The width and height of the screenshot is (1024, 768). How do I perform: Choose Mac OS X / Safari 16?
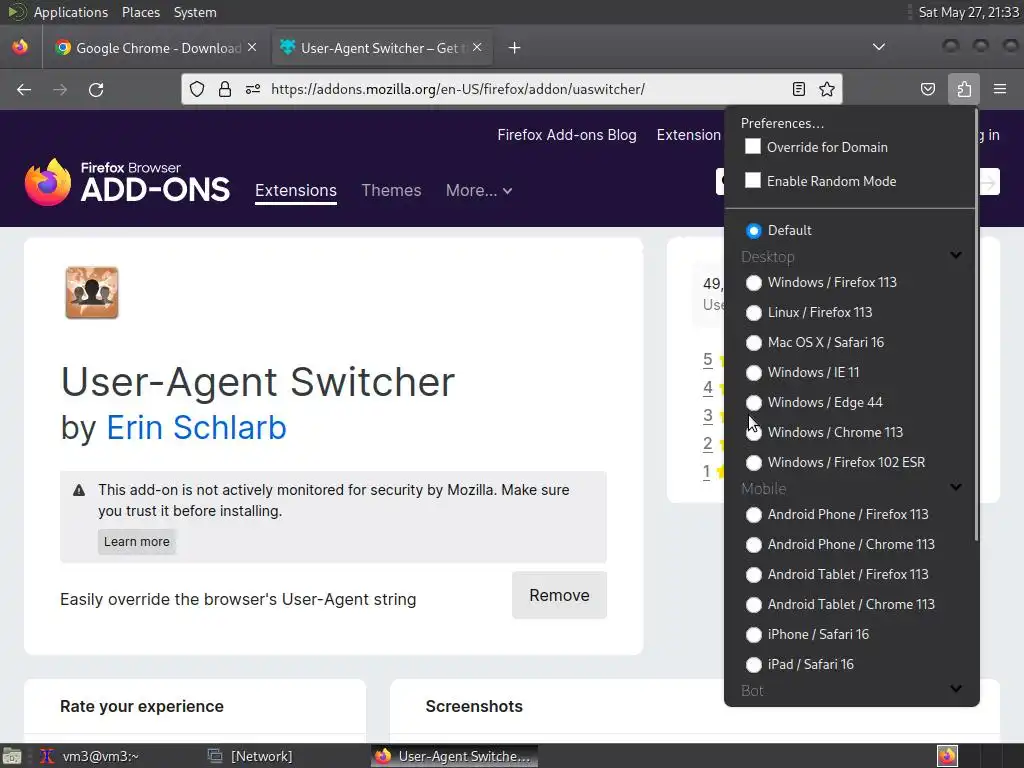[x=754, y=343]
